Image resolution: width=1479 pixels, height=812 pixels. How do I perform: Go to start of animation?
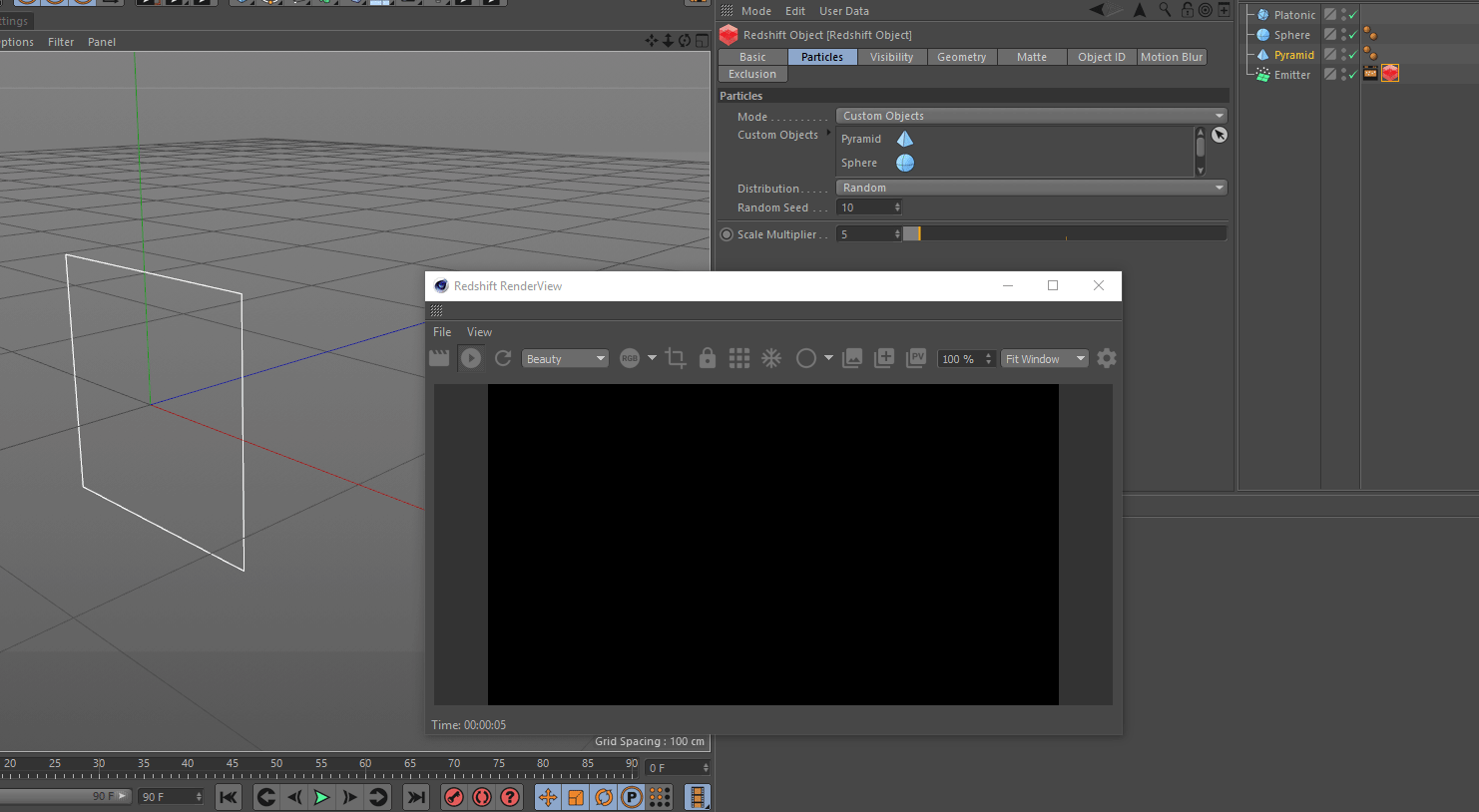click(x=229, y=796)
